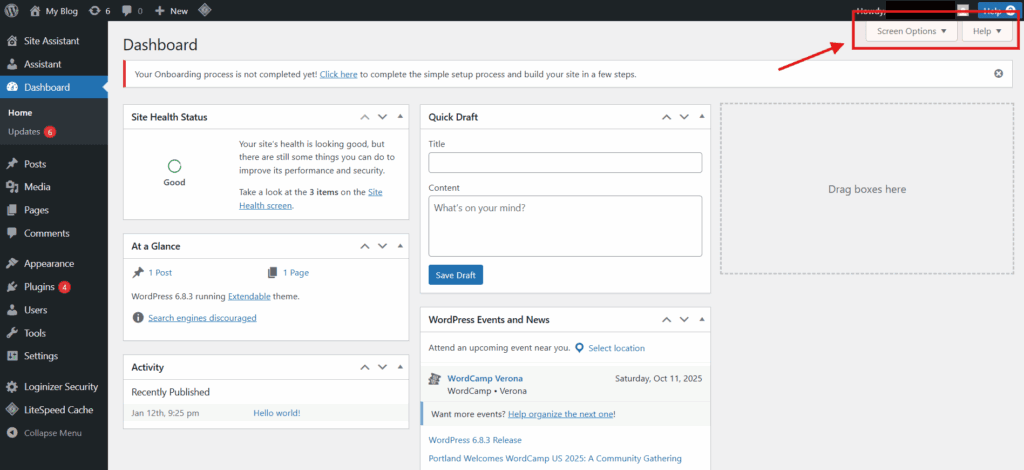
Task: Select Updates in the Dashboard submenu
Action: click(x=24, y=132)
